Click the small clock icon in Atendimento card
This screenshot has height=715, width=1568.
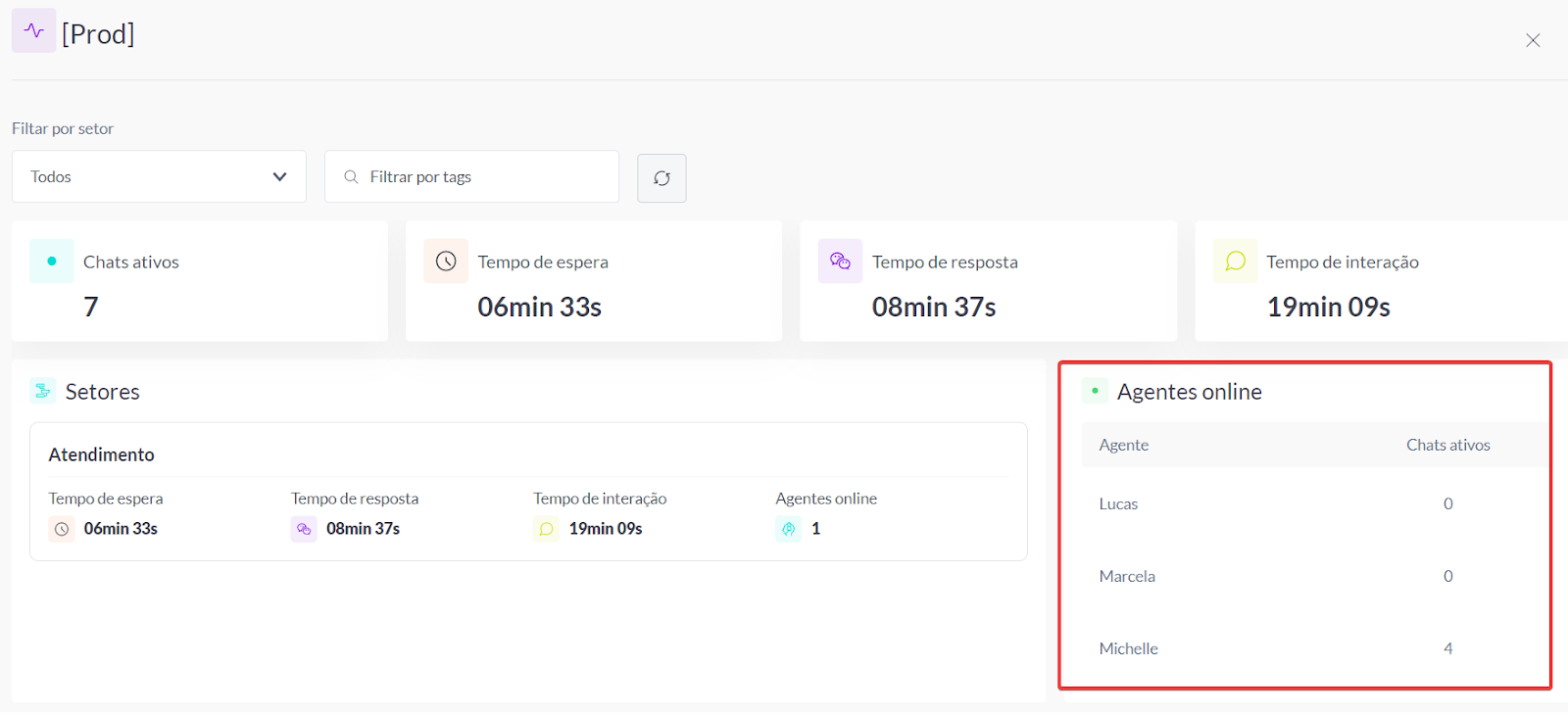point(62,529)
